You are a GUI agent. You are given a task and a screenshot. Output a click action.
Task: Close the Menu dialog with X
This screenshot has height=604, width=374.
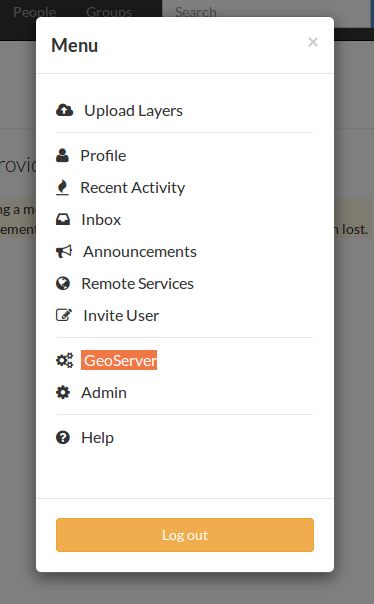[313, 42]
